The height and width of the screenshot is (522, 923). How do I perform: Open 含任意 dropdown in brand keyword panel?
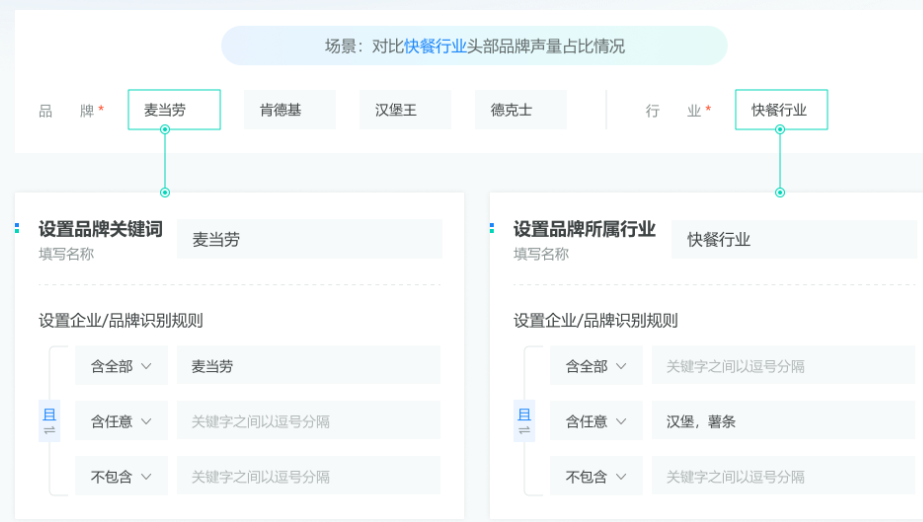121,421
